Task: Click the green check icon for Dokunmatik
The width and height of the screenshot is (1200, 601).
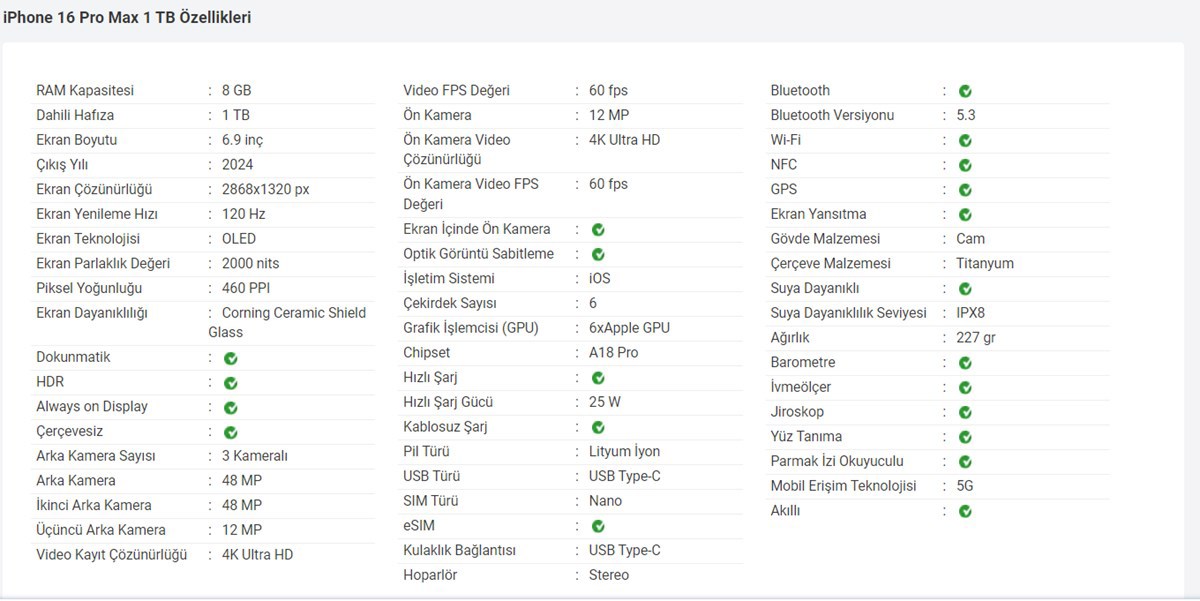Action: point(230,358)
